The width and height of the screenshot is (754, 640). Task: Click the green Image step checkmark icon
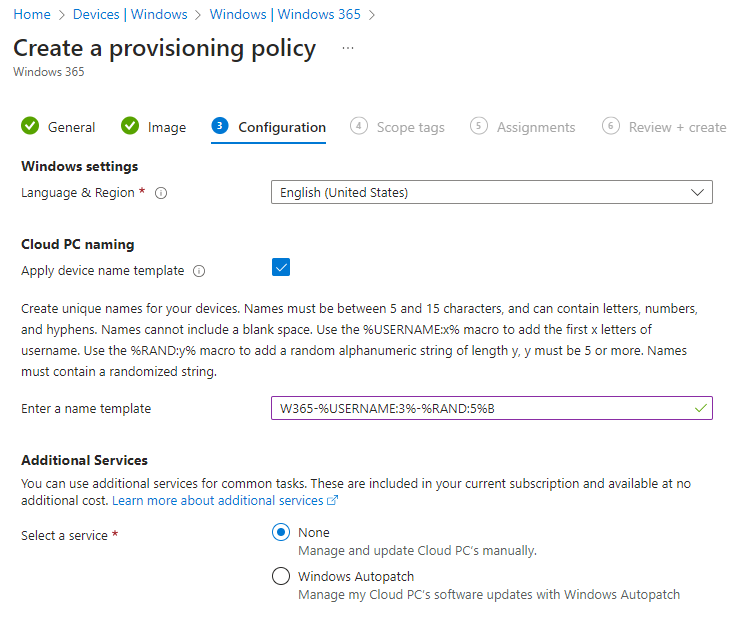tap(130, 126)
